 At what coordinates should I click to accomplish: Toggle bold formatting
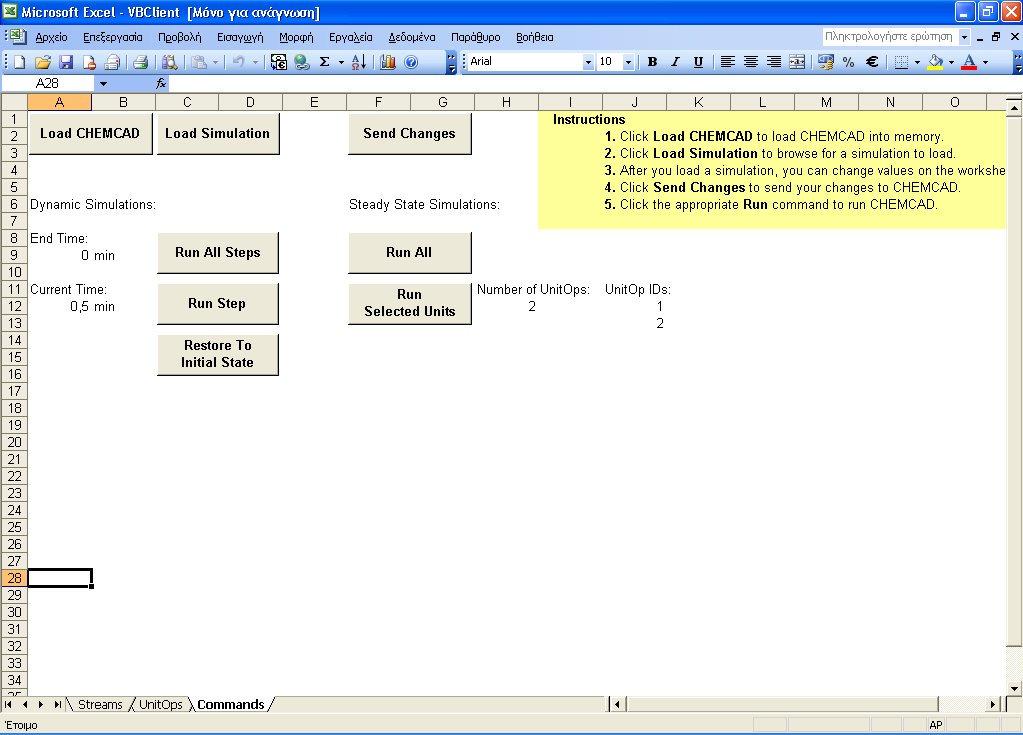coord(652,62)
